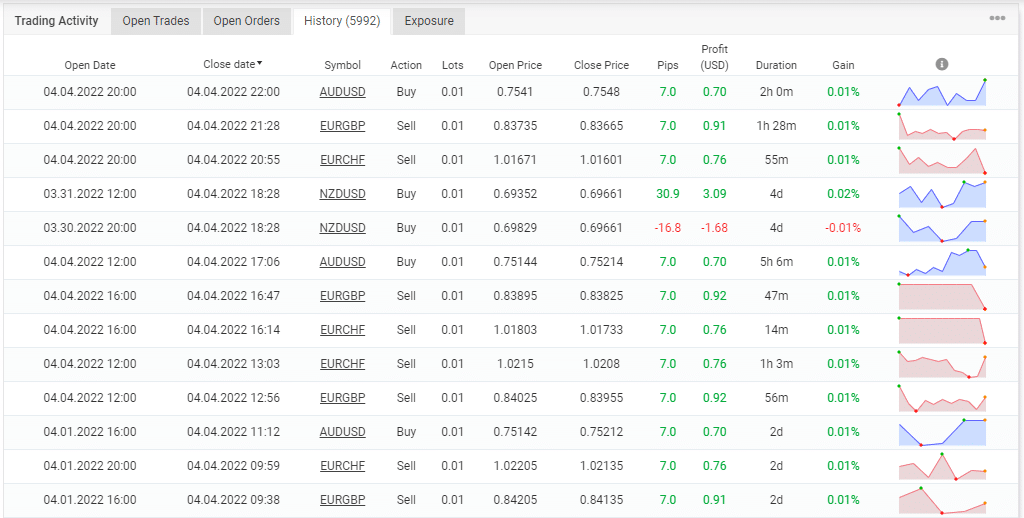
Task: Click the Close date sort arrow
Action: pos(260,64)
